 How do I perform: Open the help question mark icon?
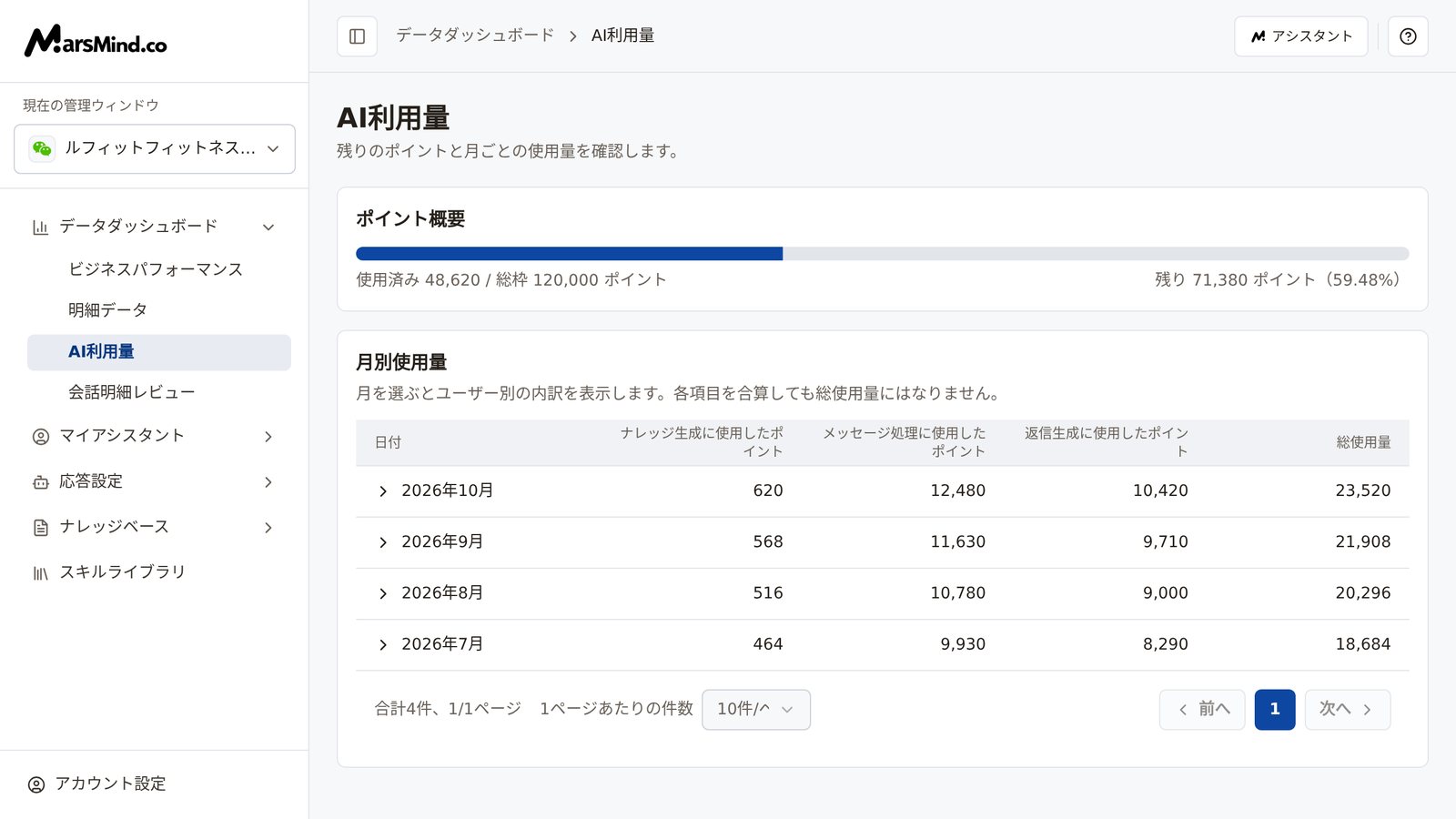1408,36
